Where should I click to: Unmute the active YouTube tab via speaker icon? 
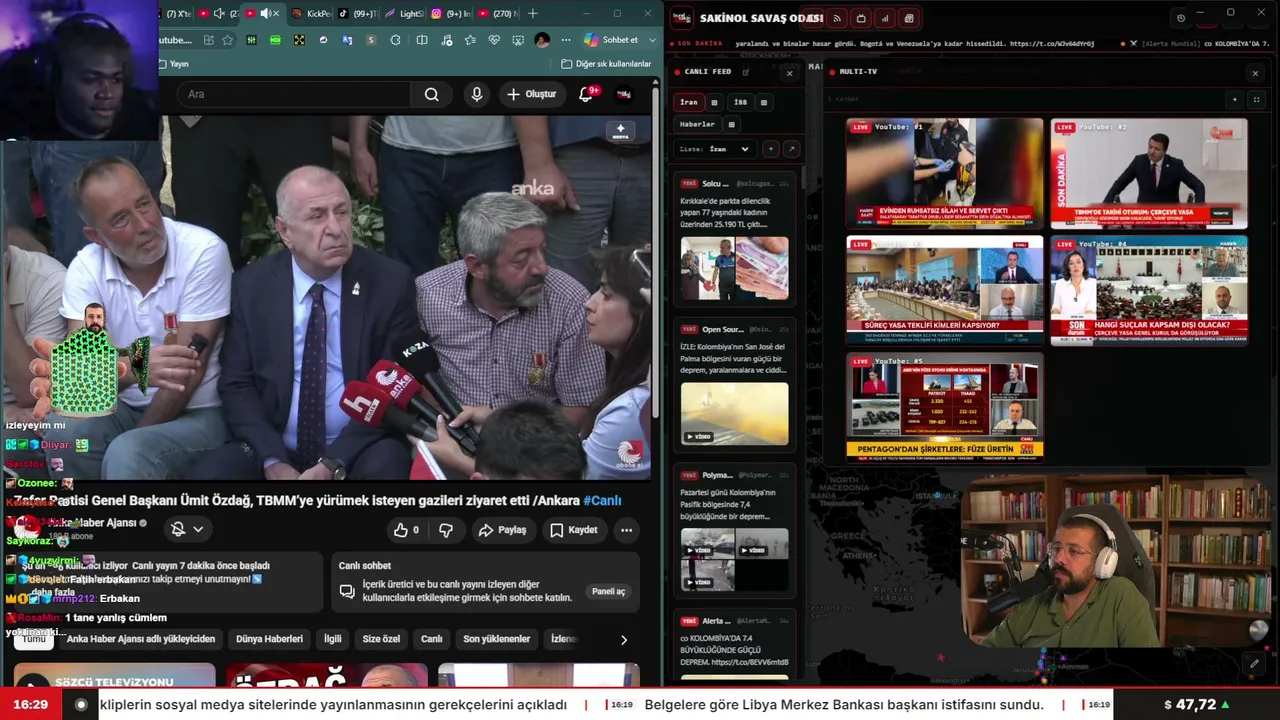click(x=265, y=13)
